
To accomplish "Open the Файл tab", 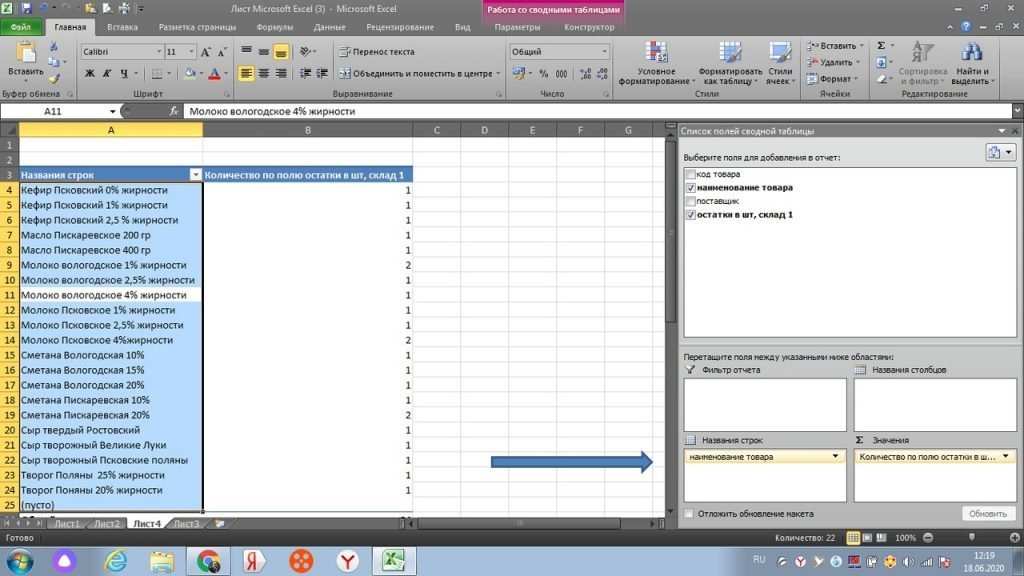I will coord(21,27).
